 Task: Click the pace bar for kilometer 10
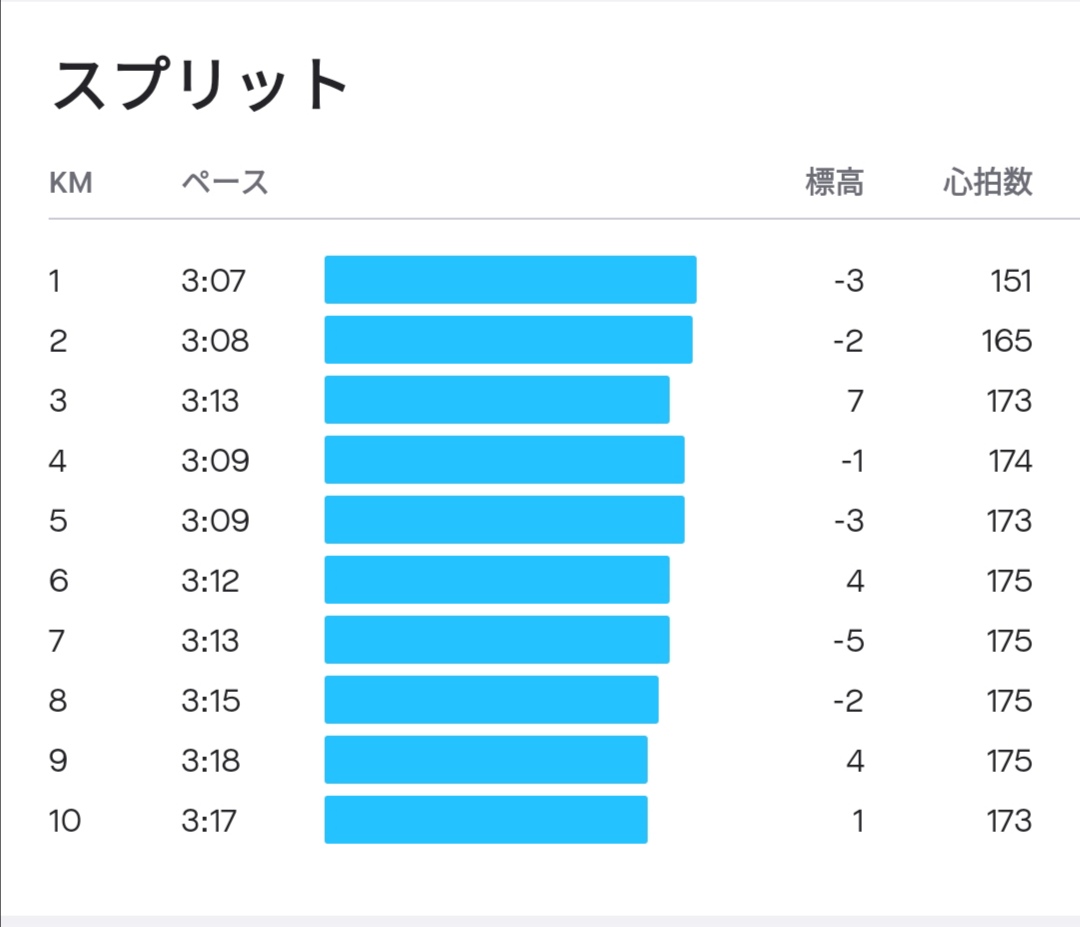coord(486,820)
